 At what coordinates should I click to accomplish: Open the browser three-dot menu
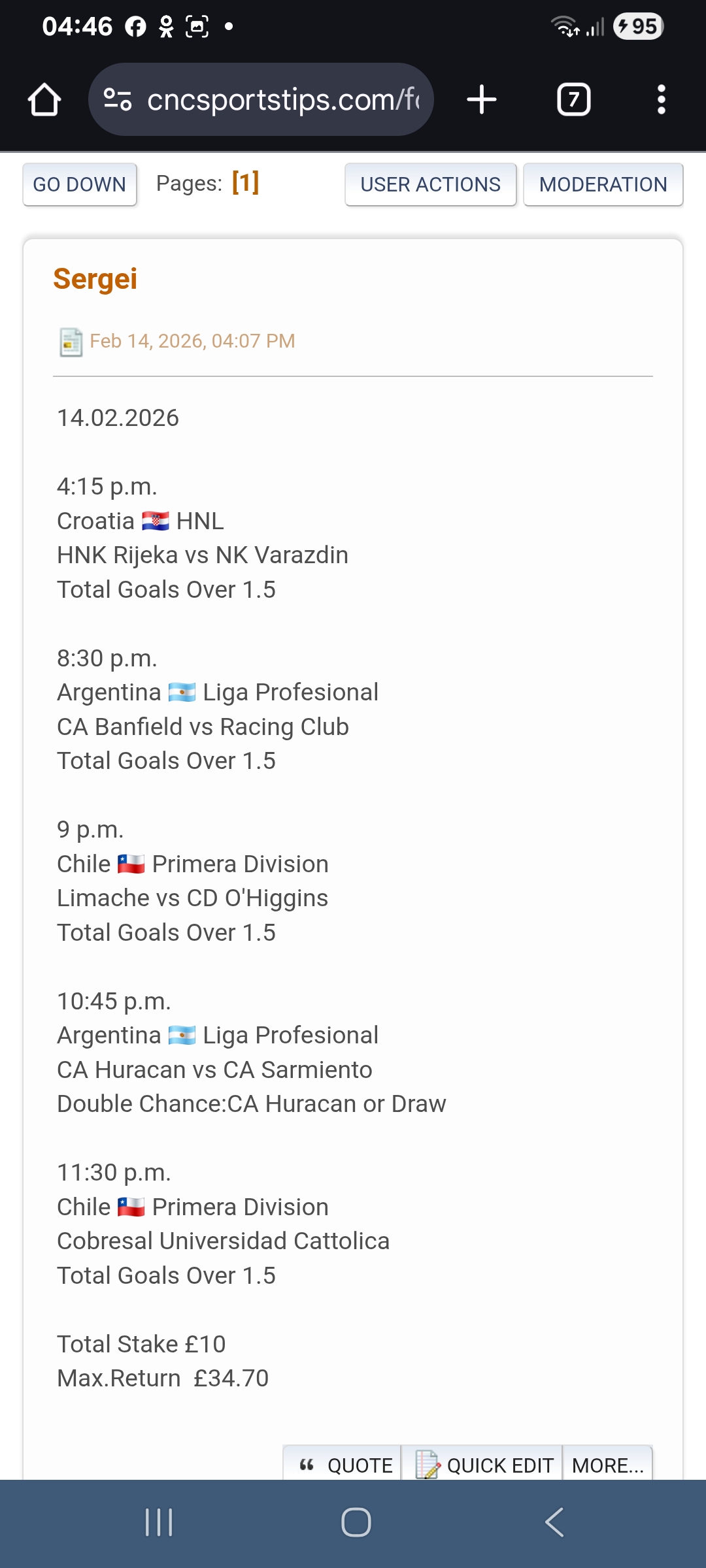coord(661,100)
